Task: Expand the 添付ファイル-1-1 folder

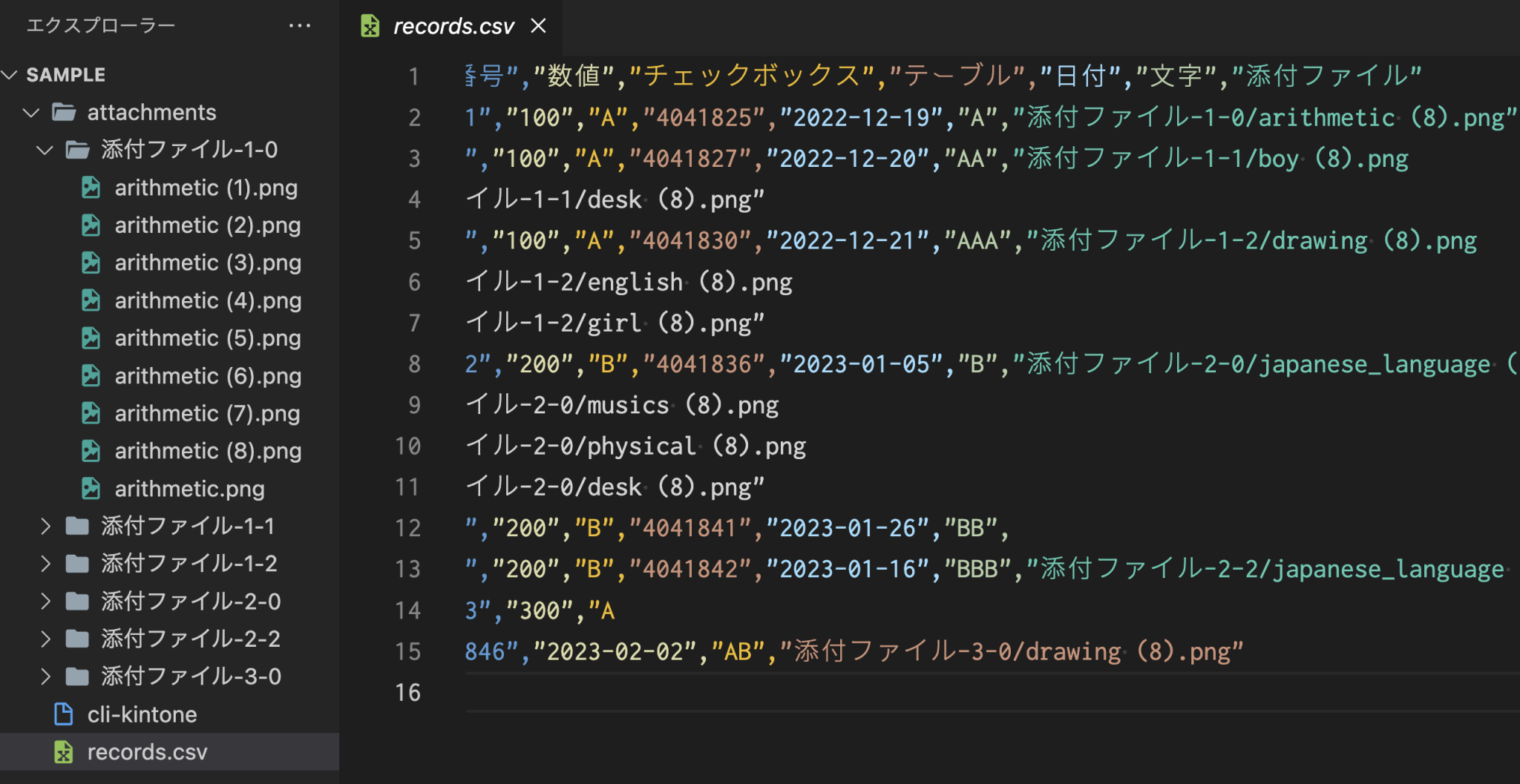Action: tap(45, 526)
